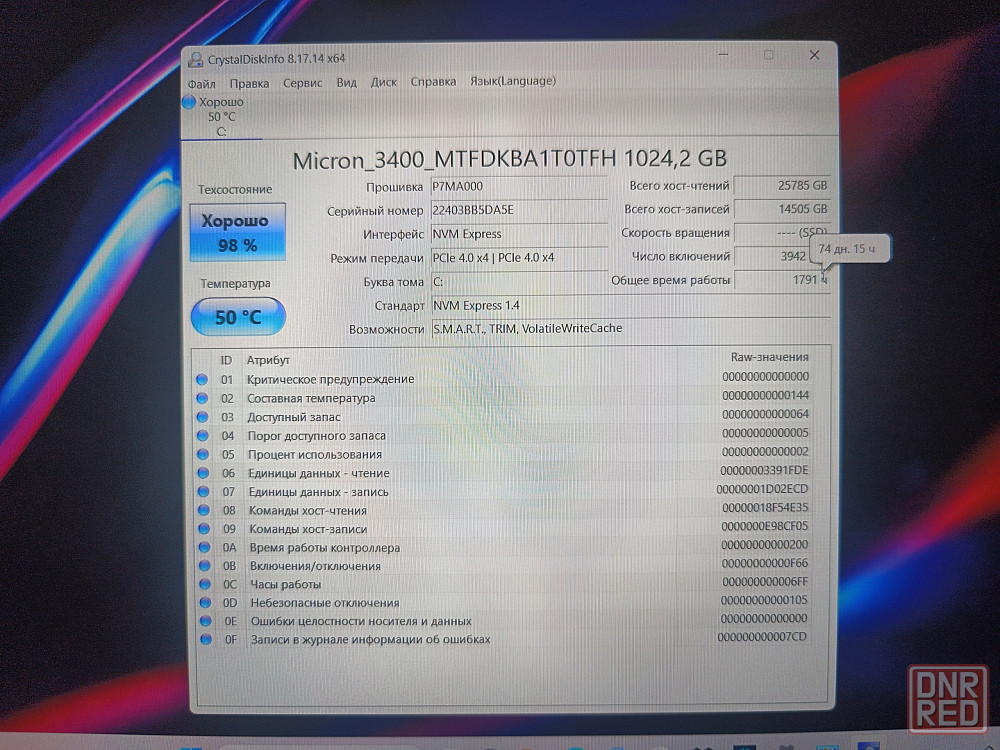
Task: Click the Общее время работы label
Action: [x=670, y=280]
